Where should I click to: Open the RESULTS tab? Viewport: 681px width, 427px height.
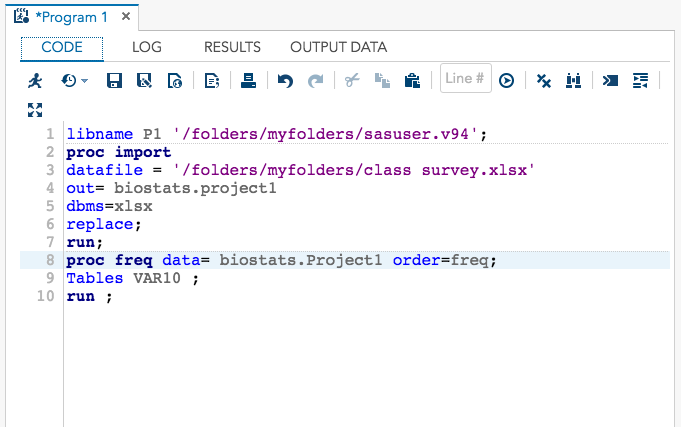(x=232, y=47)
